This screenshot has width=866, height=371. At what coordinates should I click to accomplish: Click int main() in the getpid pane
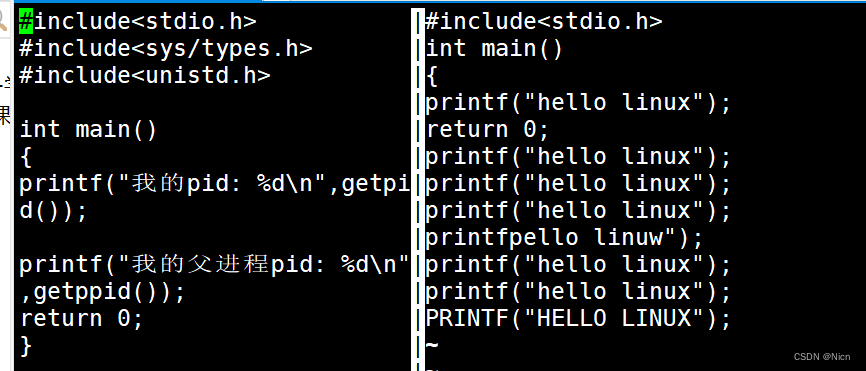point(88,130)
